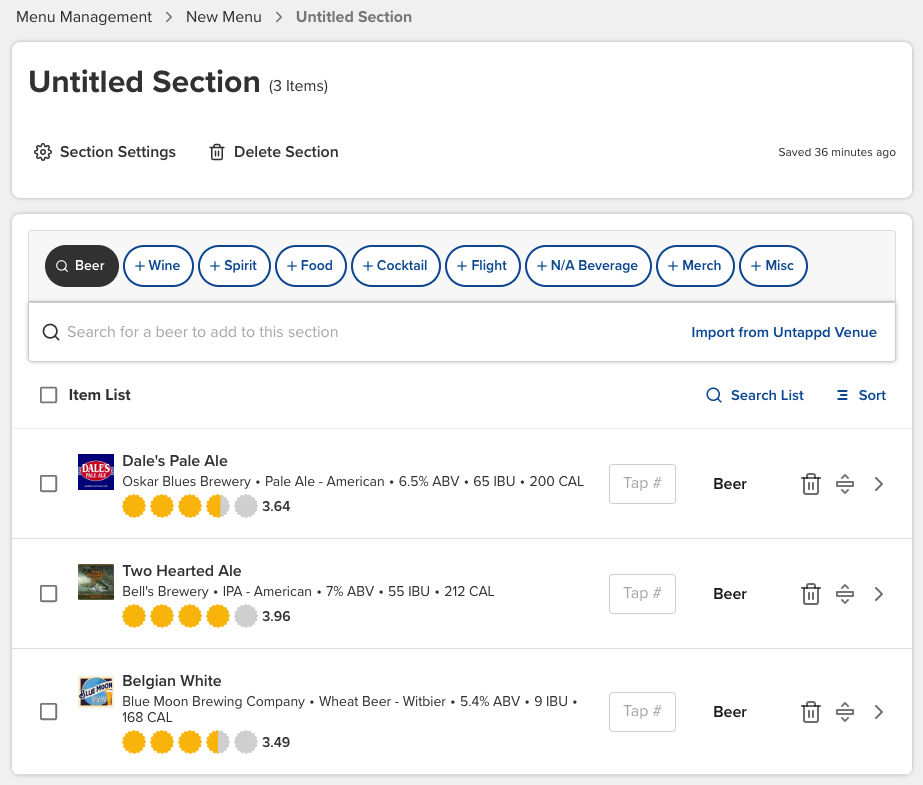Viewport: 923px width, 785px height.
Task: Click the Section Settings gear icon
Action: [42, 152]
